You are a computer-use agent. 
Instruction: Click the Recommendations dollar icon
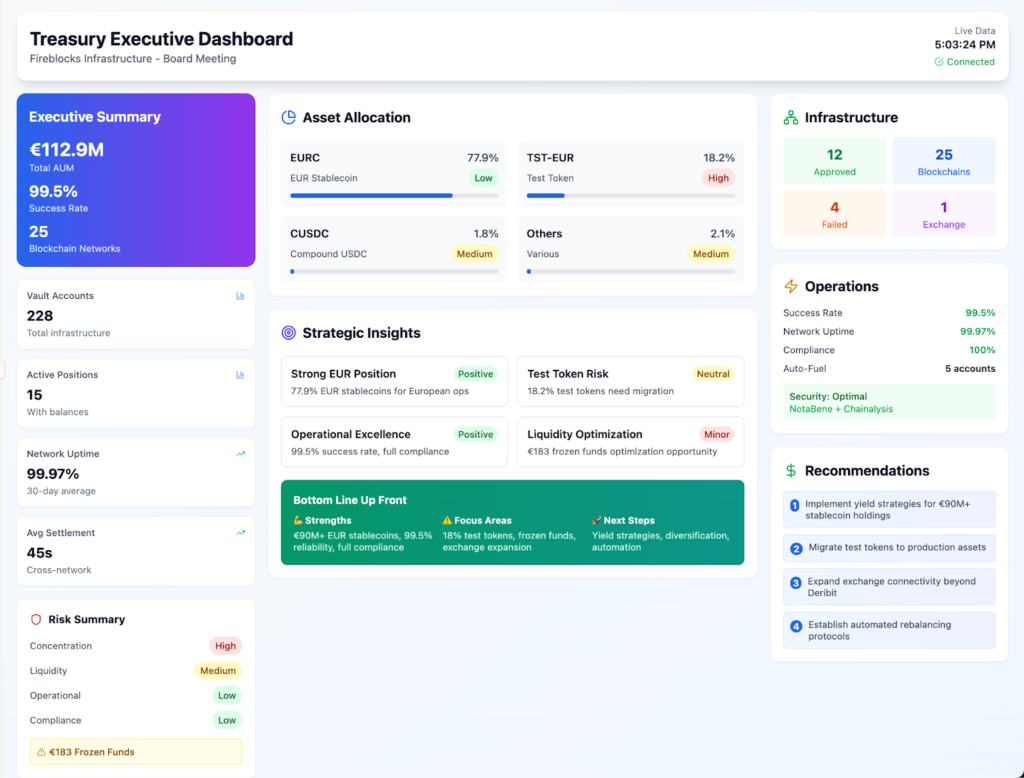click(790, 470)
